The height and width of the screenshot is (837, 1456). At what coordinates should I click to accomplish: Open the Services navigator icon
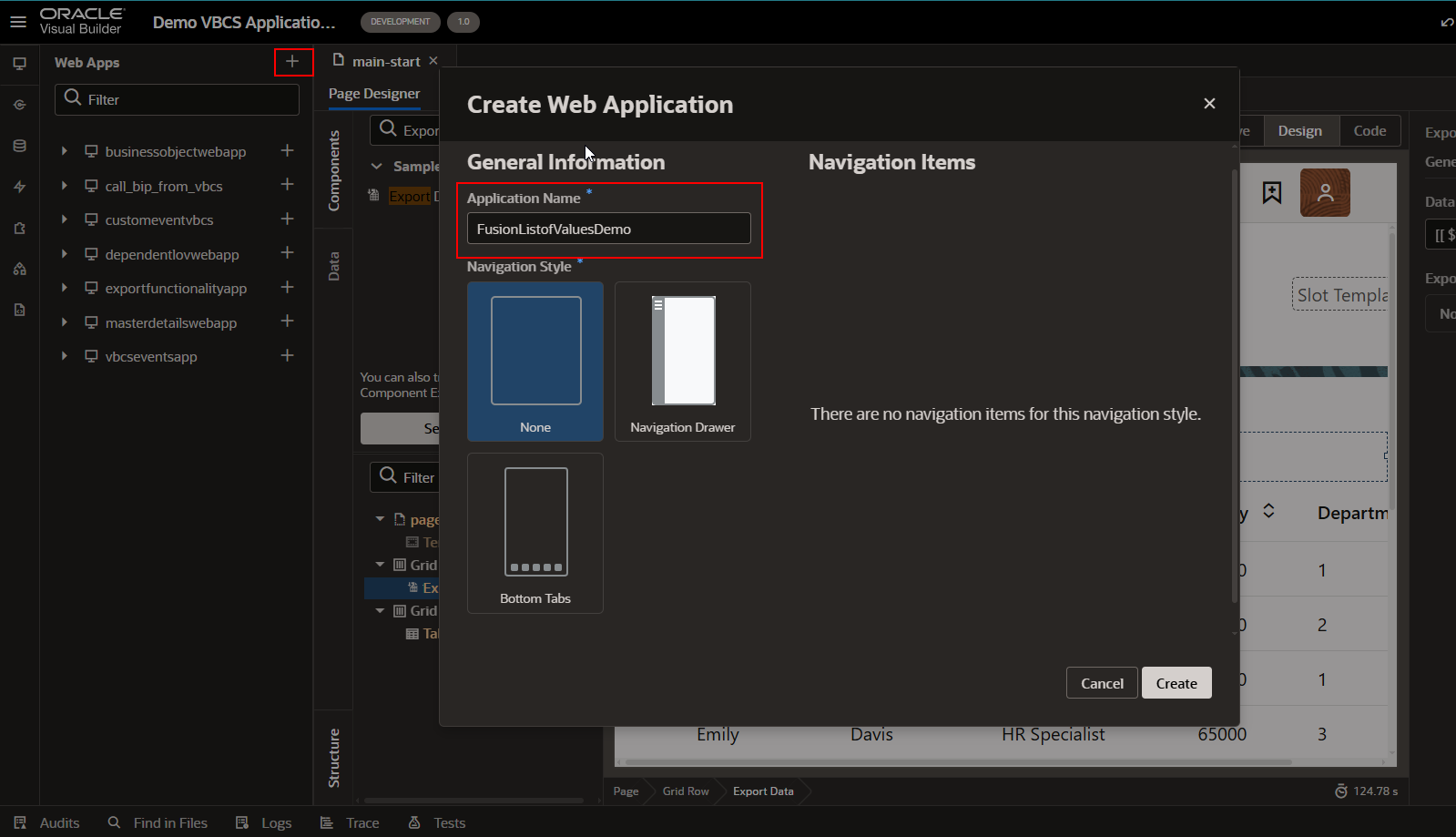tap(19, 105)
